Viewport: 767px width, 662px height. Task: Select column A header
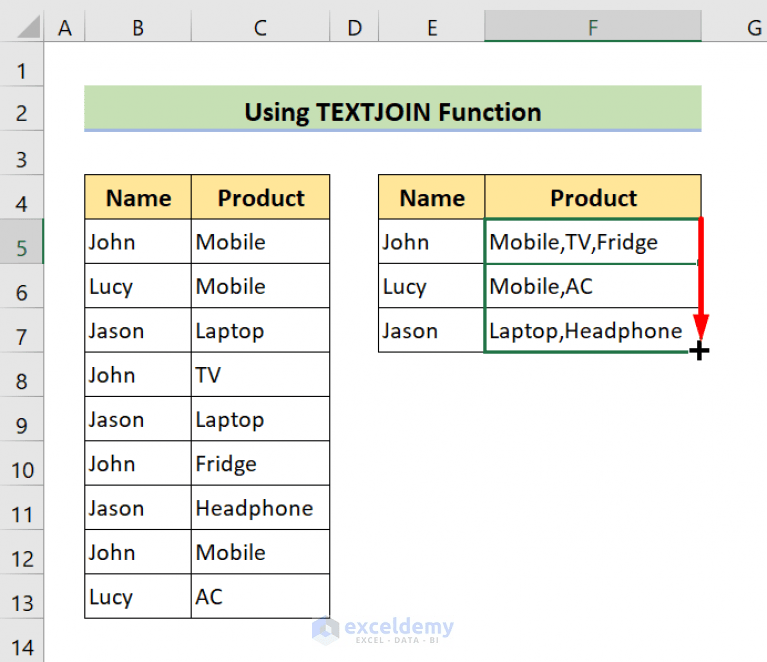click(x=65, y=28)
